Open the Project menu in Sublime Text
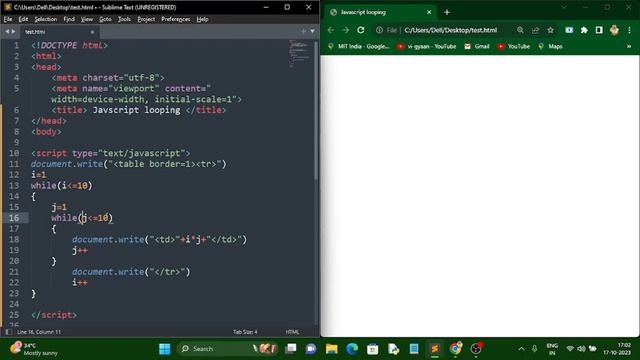 pyautogui.click(x=146, y=19)
